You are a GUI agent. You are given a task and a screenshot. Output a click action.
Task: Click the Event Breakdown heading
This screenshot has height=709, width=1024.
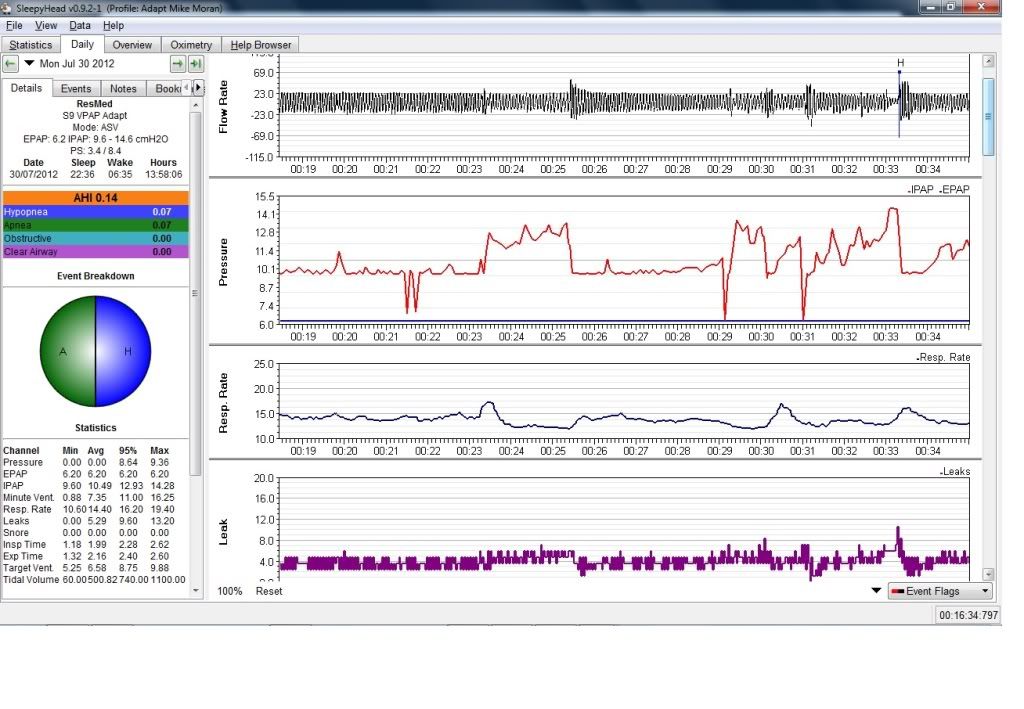tap(95, 276)
